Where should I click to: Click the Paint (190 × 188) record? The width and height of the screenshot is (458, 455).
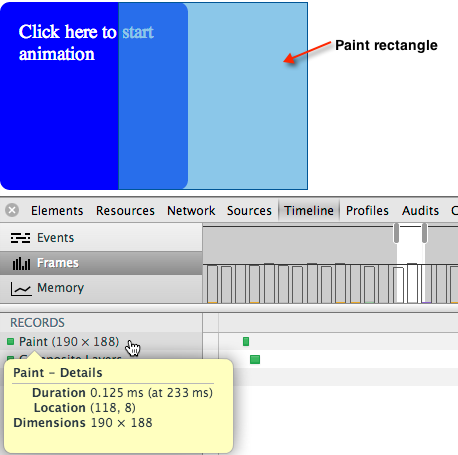(69, 342)
